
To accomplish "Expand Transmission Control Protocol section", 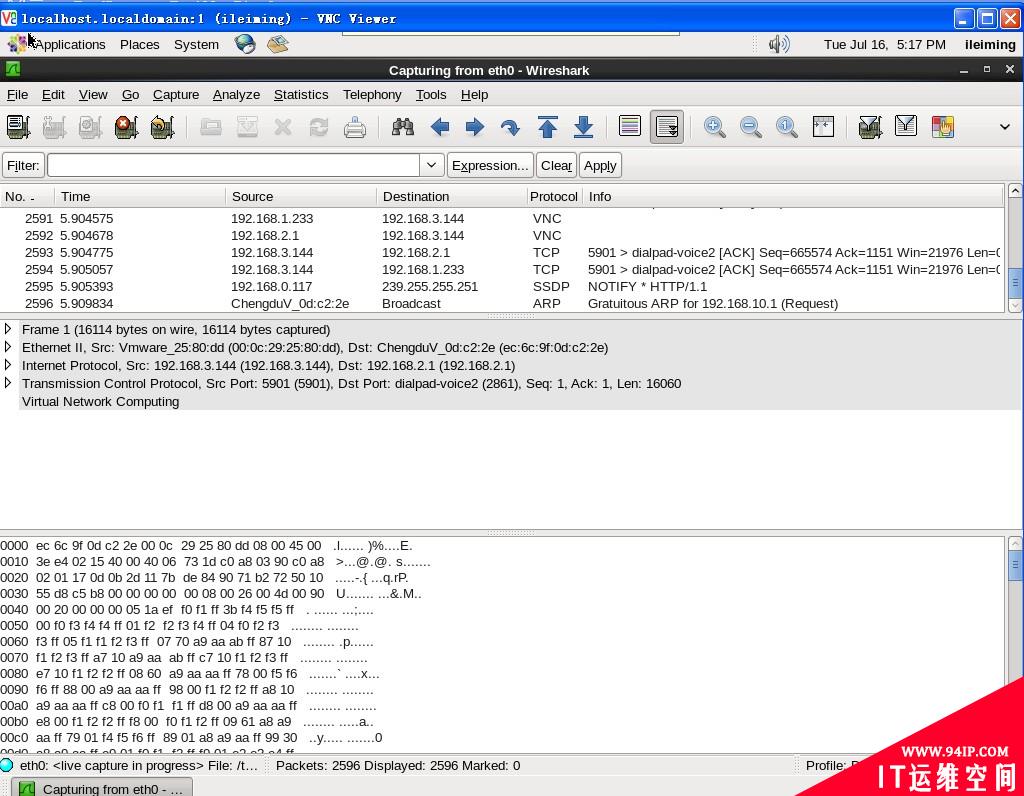I will tap(8, 383).
